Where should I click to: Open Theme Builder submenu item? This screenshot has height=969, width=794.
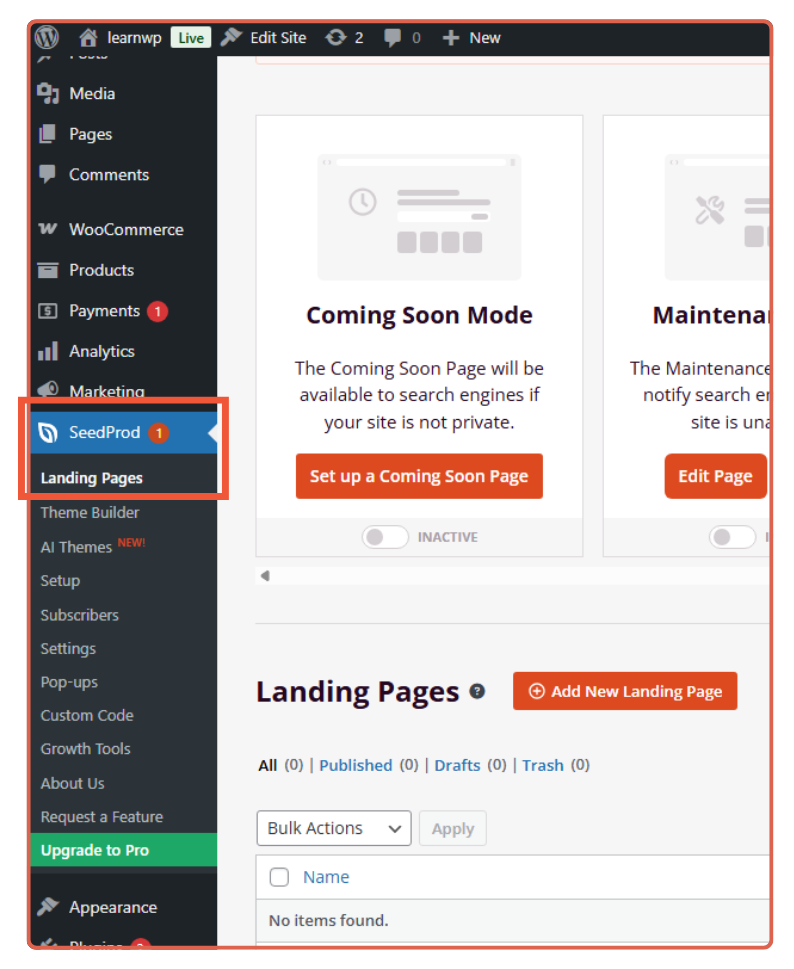[x=90, y=512]
